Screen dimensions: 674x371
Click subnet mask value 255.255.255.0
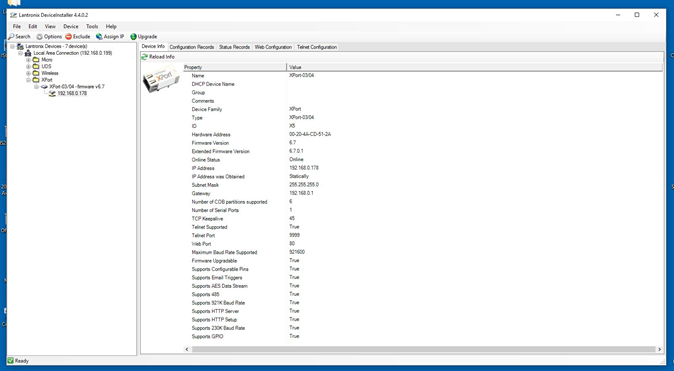click(304, 185)
